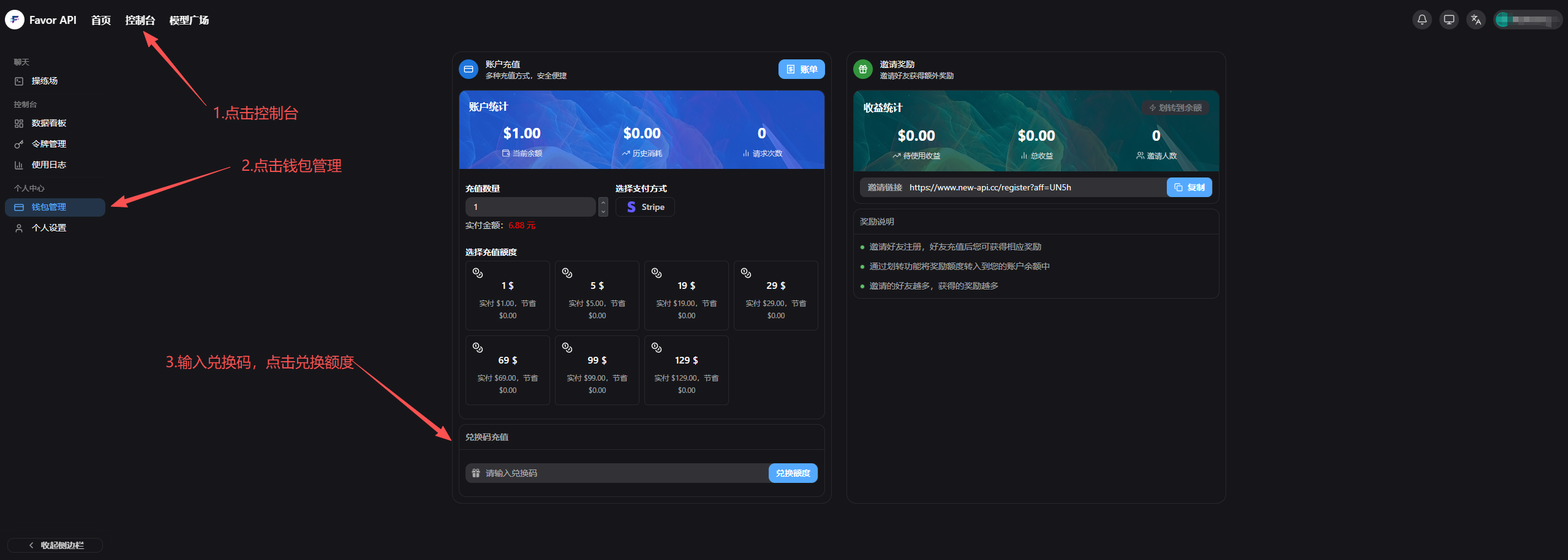The height and width of the screenshot is (560, 1568).
Task: Click the 历史消耗 $0.00 statistic
Action: 642,133
